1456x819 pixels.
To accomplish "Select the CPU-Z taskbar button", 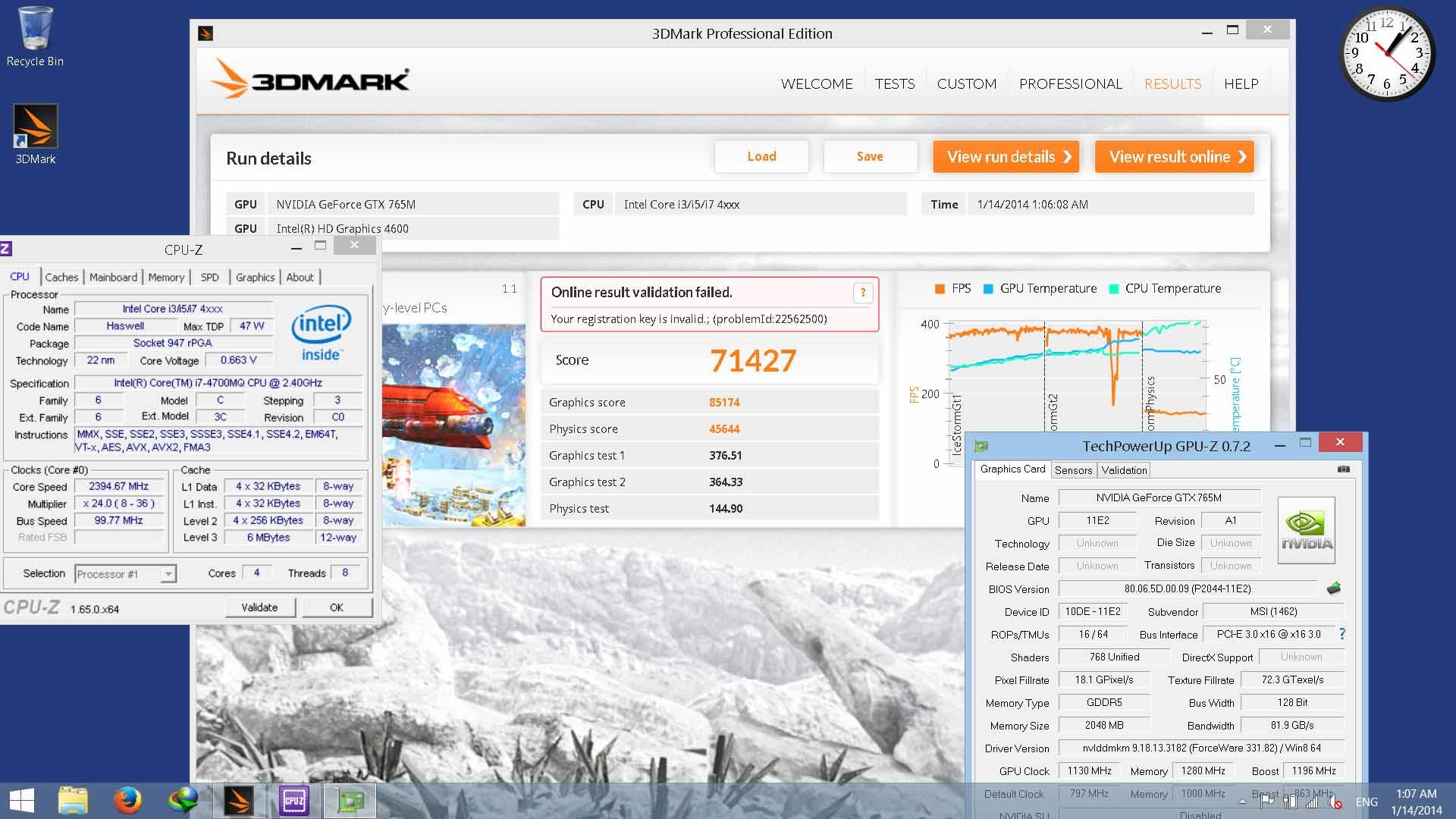I will (x=293, y=801).
